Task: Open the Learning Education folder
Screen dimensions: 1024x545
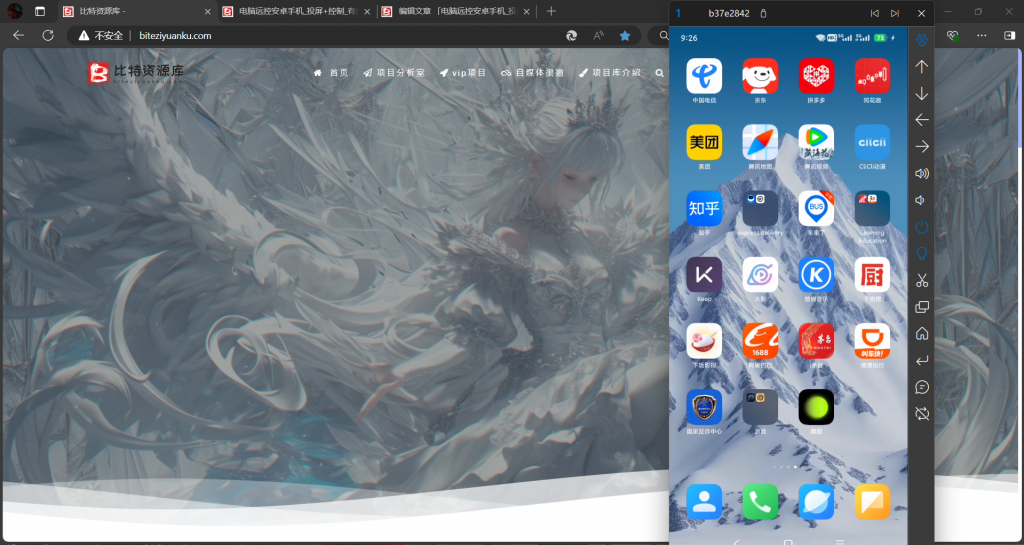Action: point(872,208)
